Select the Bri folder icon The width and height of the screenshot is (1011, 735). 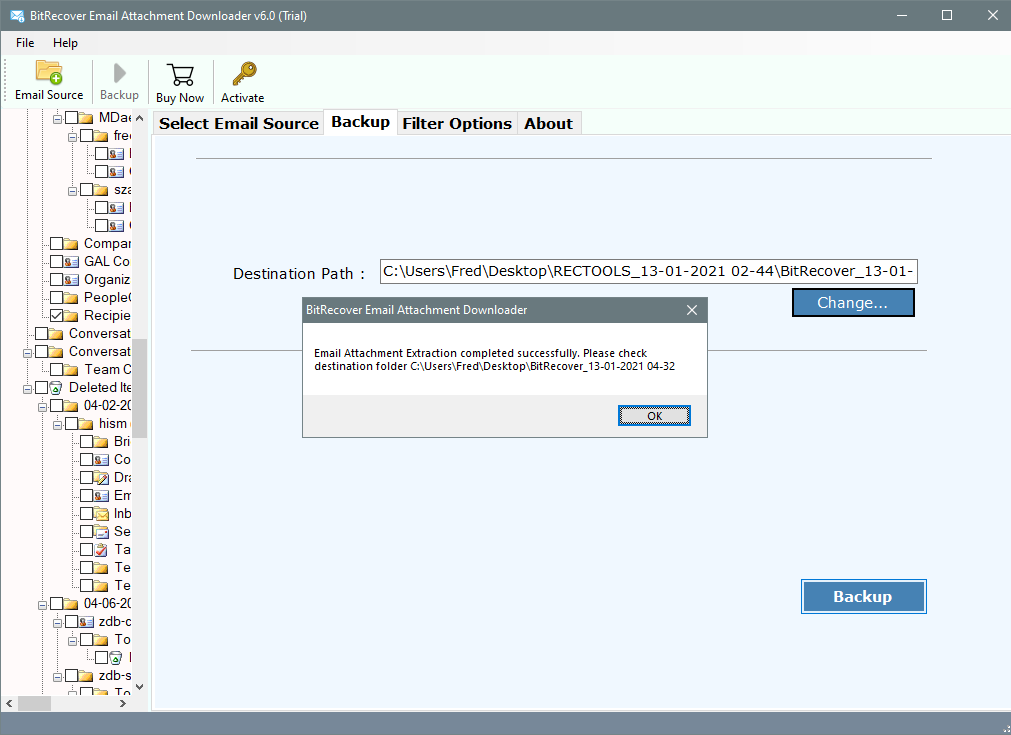pos(101,442)
